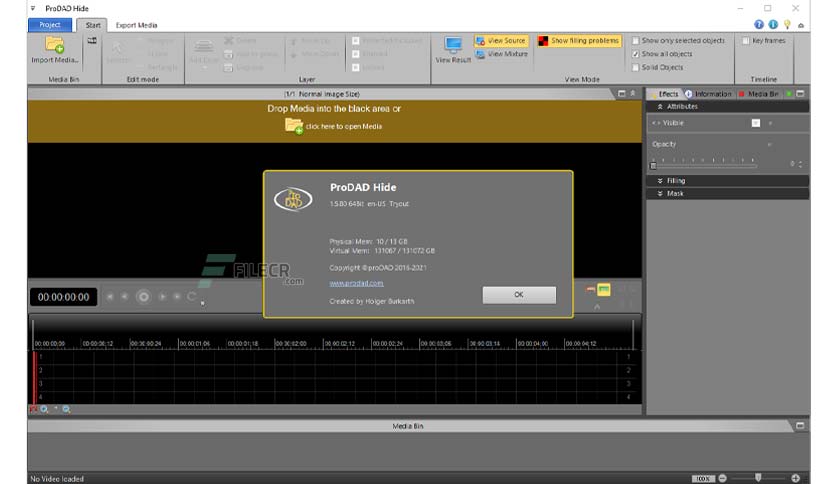Switch to the Information panel tab
Viewport: 836px width, 484px height.
pos(709,94)
